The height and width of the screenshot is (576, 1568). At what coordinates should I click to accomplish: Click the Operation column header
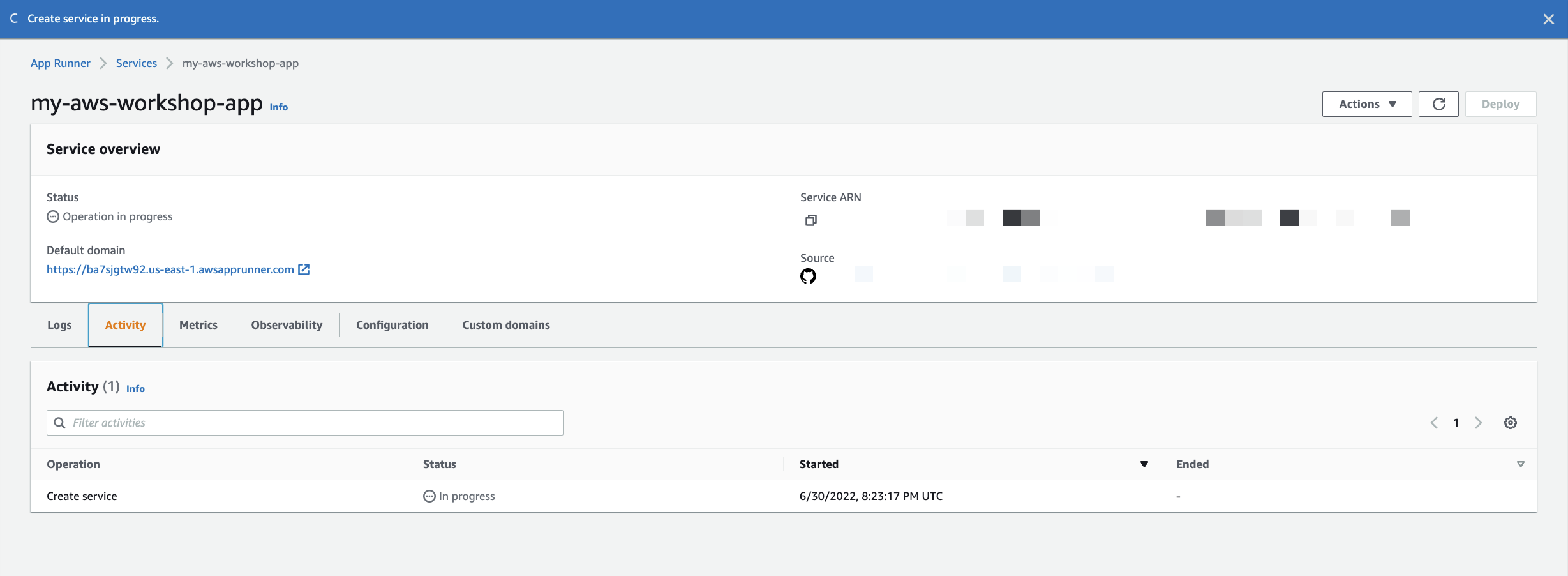click(x=73, y=464)
